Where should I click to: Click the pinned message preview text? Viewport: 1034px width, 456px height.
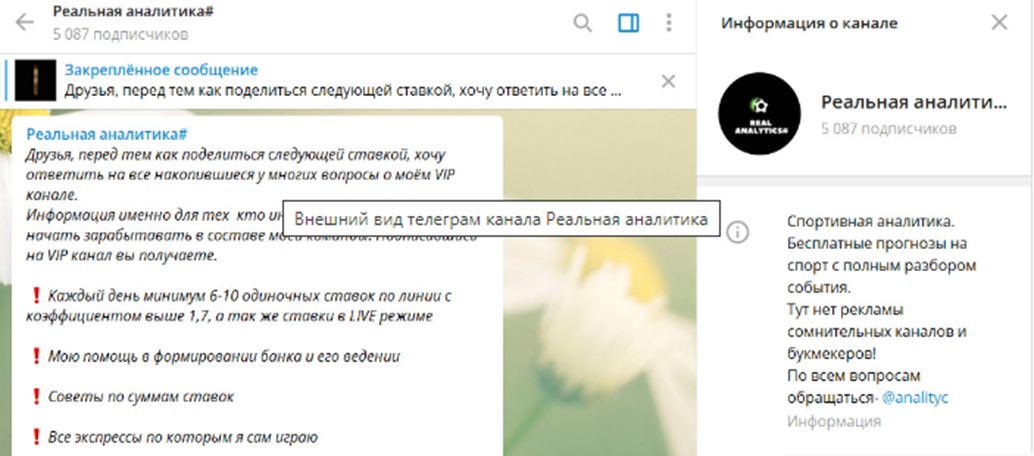click(x=343, y=90)
